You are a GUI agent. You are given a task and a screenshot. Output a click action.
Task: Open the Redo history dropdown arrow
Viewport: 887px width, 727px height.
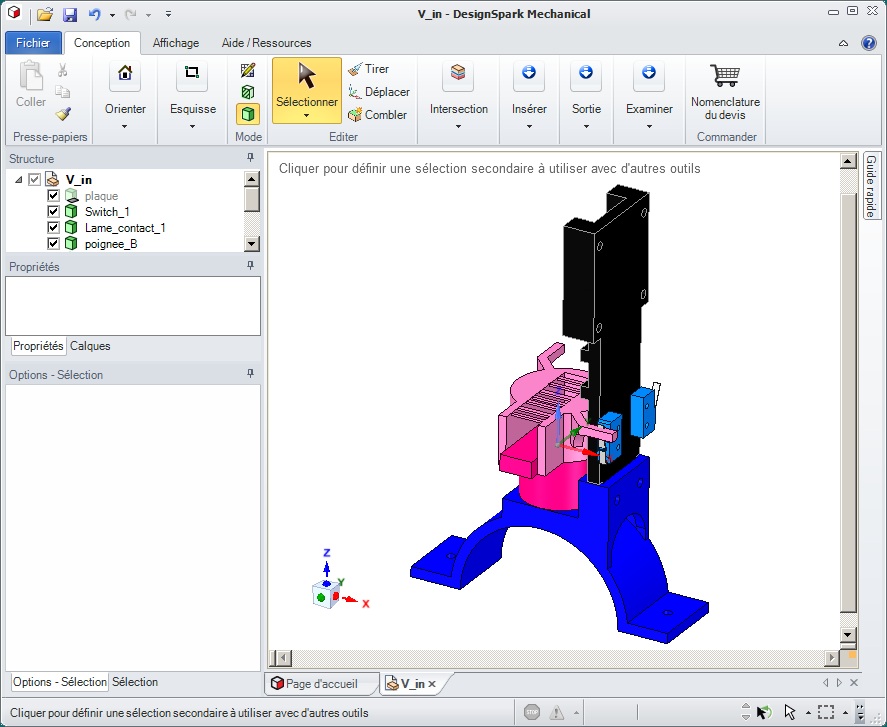tap(148, 15)
